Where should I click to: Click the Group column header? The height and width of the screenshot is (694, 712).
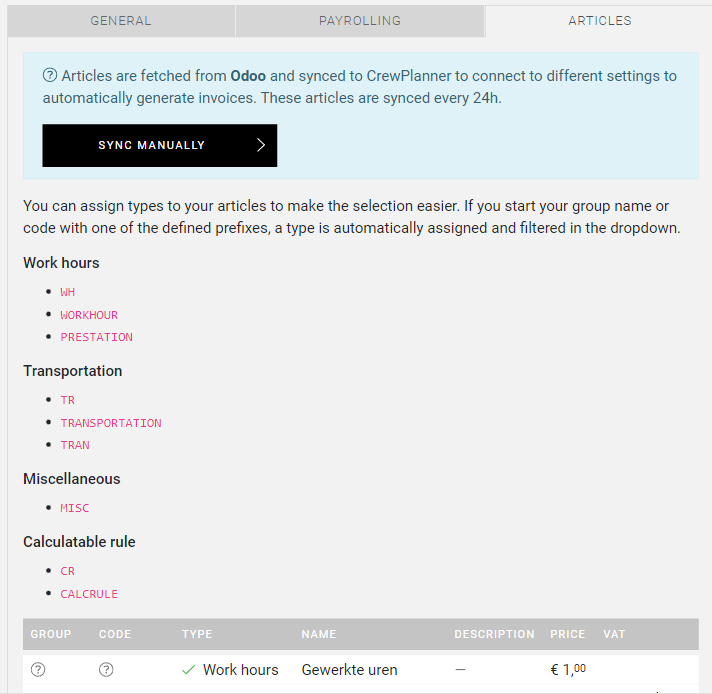[51, 634]
